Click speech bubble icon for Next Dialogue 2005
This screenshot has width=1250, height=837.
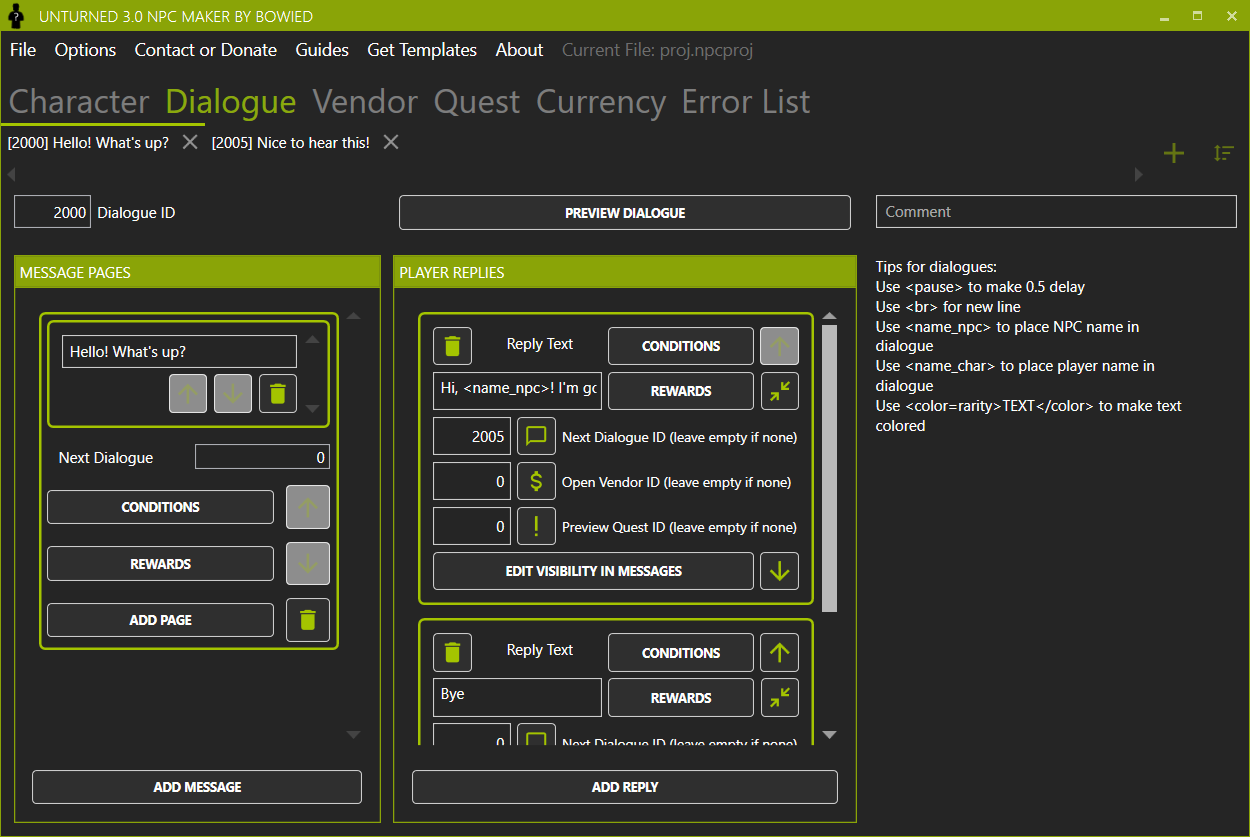(536, 436)
